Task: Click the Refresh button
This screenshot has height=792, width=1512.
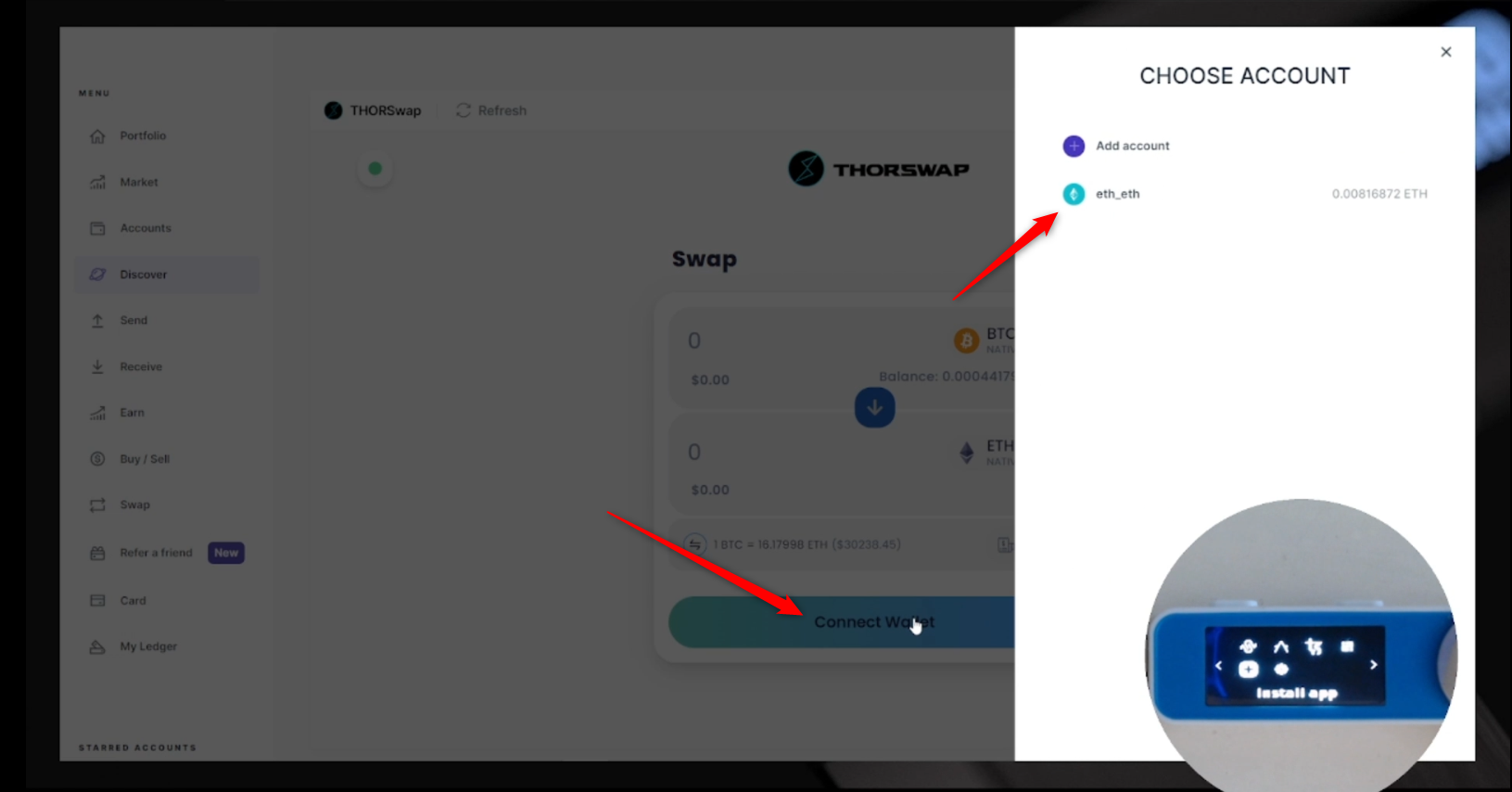Action: [491, 110]
